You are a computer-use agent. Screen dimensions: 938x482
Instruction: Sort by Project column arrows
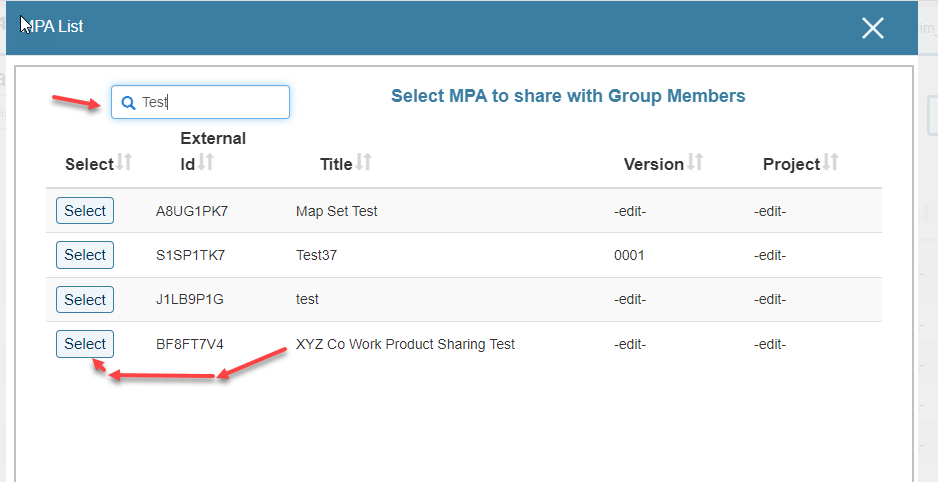click(x=830, y=162)
